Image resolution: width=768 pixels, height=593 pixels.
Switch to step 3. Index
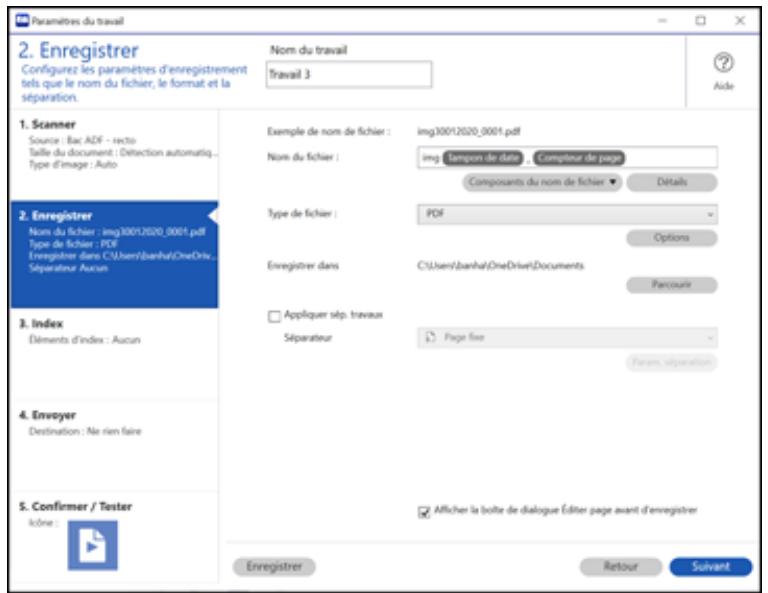point(115,354)
